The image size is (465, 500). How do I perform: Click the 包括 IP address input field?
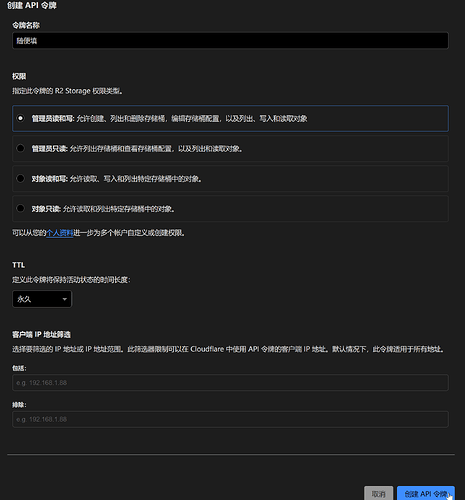pos(230,383)
